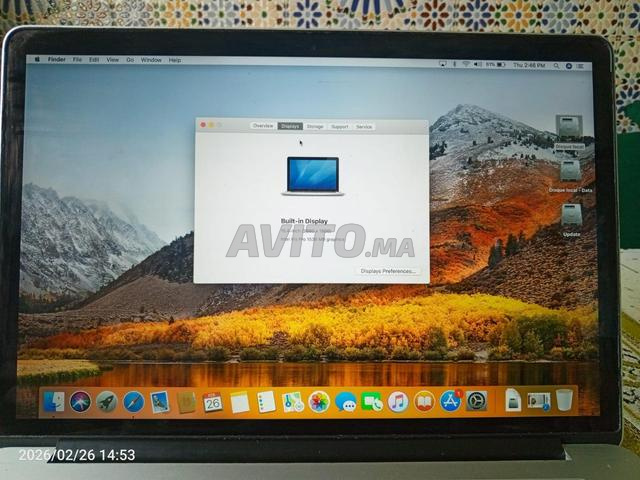The width and height of the screenshot is (640, 480).
Task: Open the App Store in dock
Action: click(x=450, y=402)
